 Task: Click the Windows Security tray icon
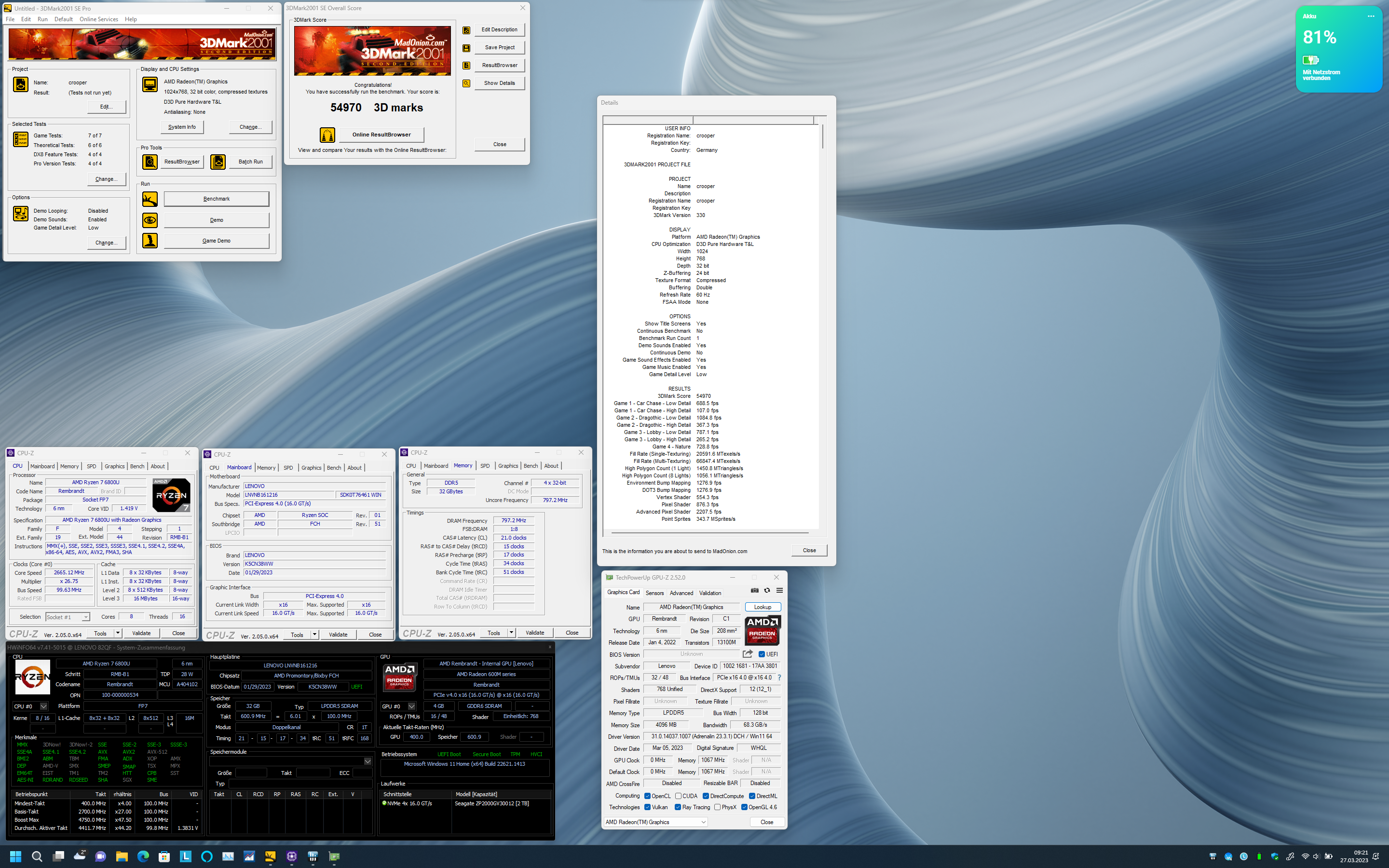coord(1274,856)
